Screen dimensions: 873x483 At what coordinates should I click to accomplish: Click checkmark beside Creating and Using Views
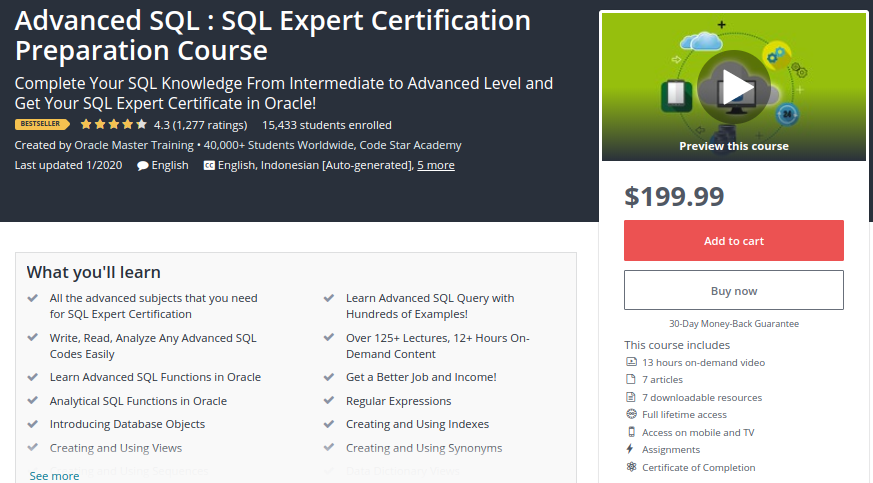(32, 447)
